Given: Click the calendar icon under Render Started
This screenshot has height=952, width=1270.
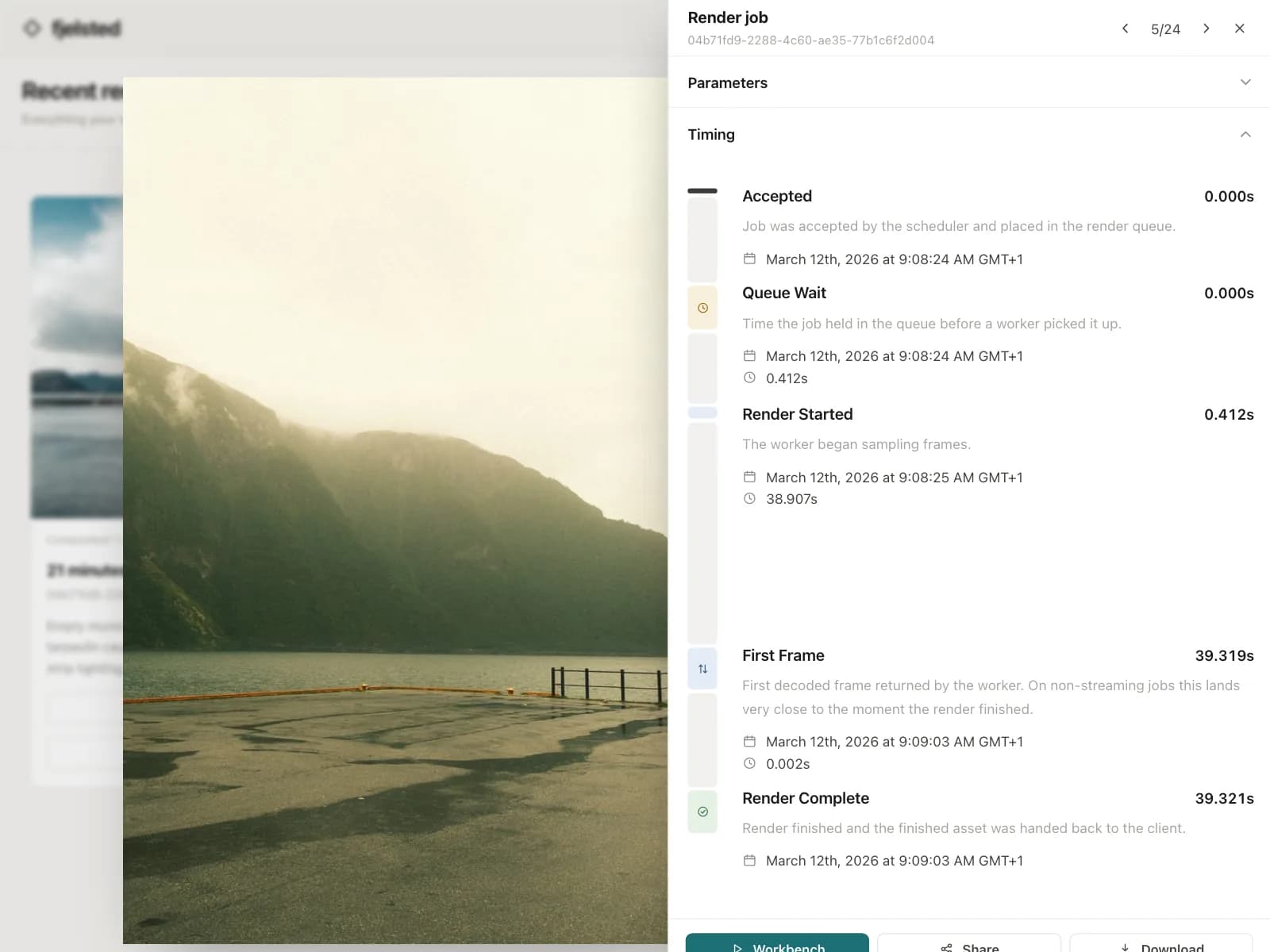Looking at the screenshot, I should coord(749,477).
